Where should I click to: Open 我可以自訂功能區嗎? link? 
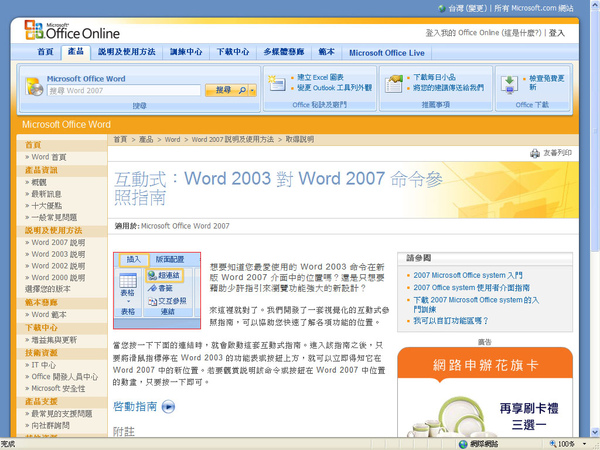[x=451, y=321]
